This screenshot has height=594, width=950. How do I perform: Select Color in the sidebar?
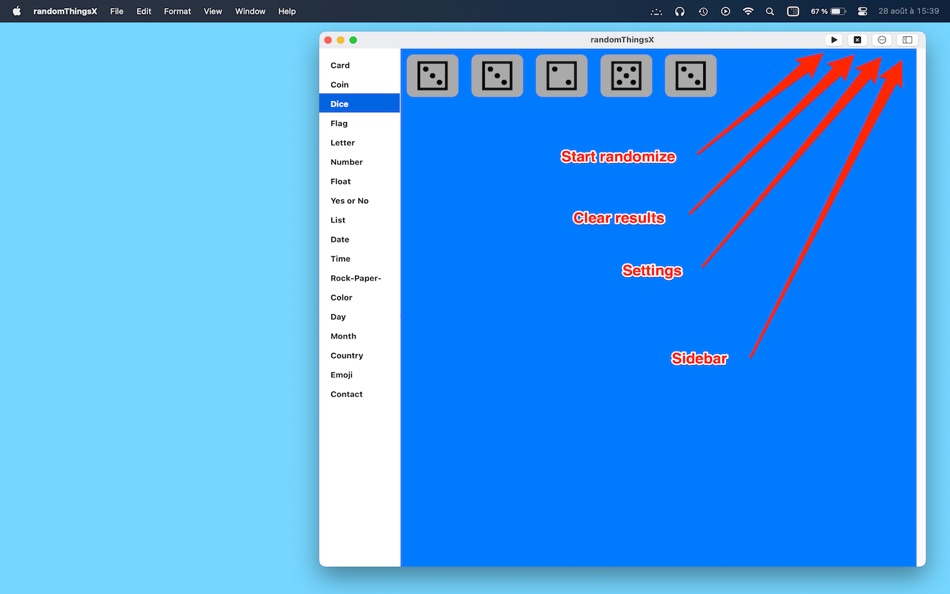pyautogui.click(x=359, y=298)
